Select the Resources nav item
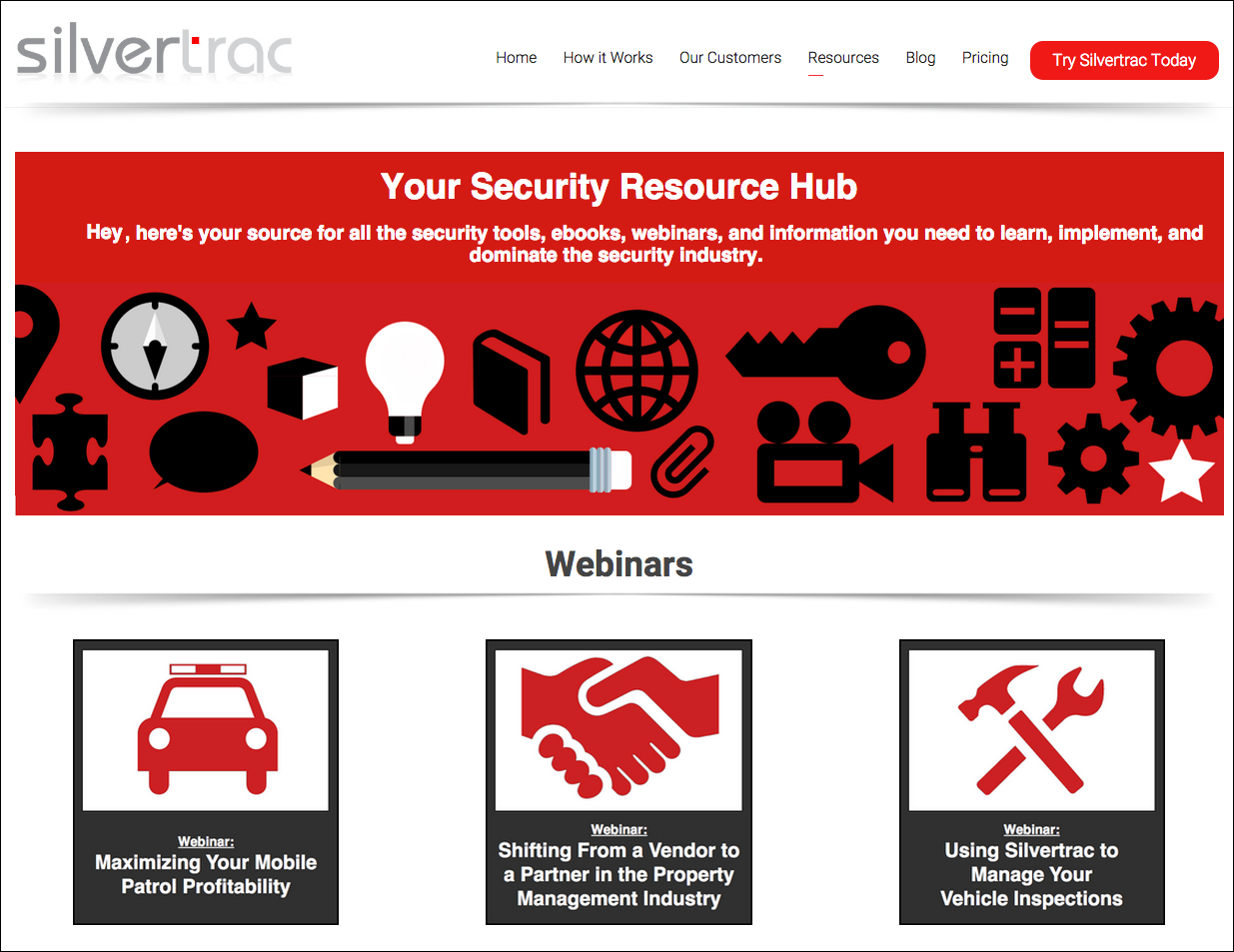Screen dimensions: 1234x952 pos(843,58)
